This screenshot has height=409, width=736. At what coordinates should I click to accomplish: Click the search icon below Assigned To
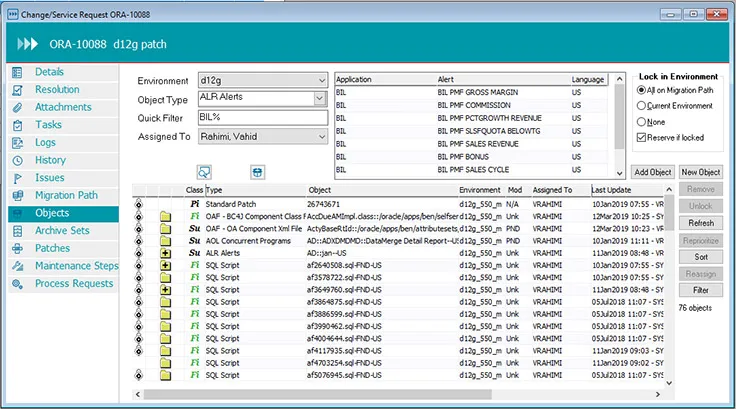204,171
